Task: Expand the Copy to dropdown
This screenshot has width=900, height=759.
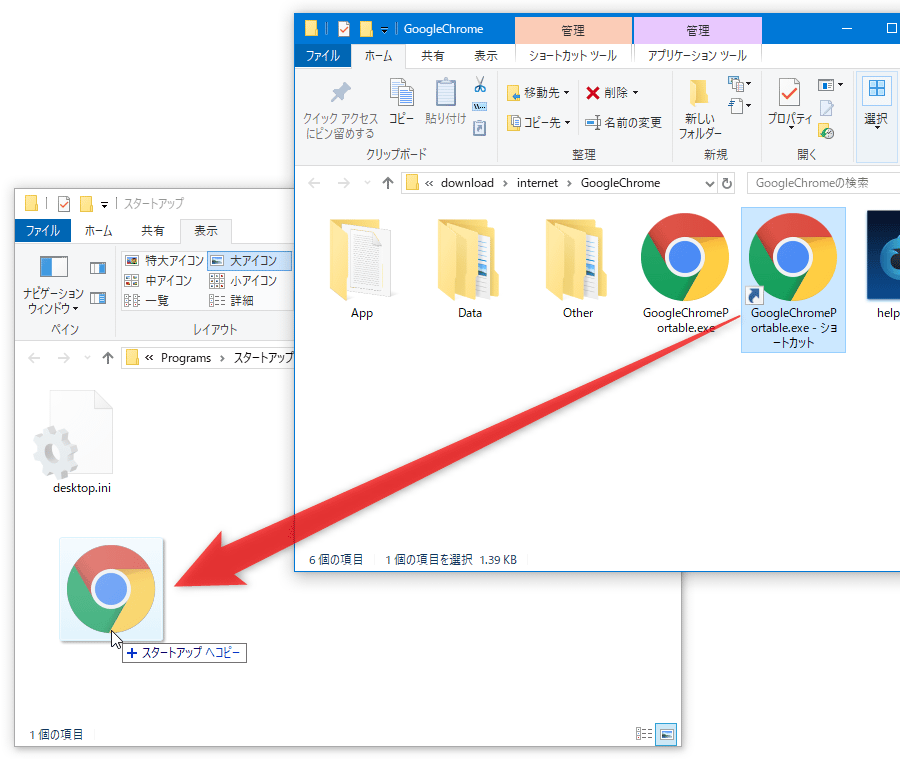Action: [568, 122]
